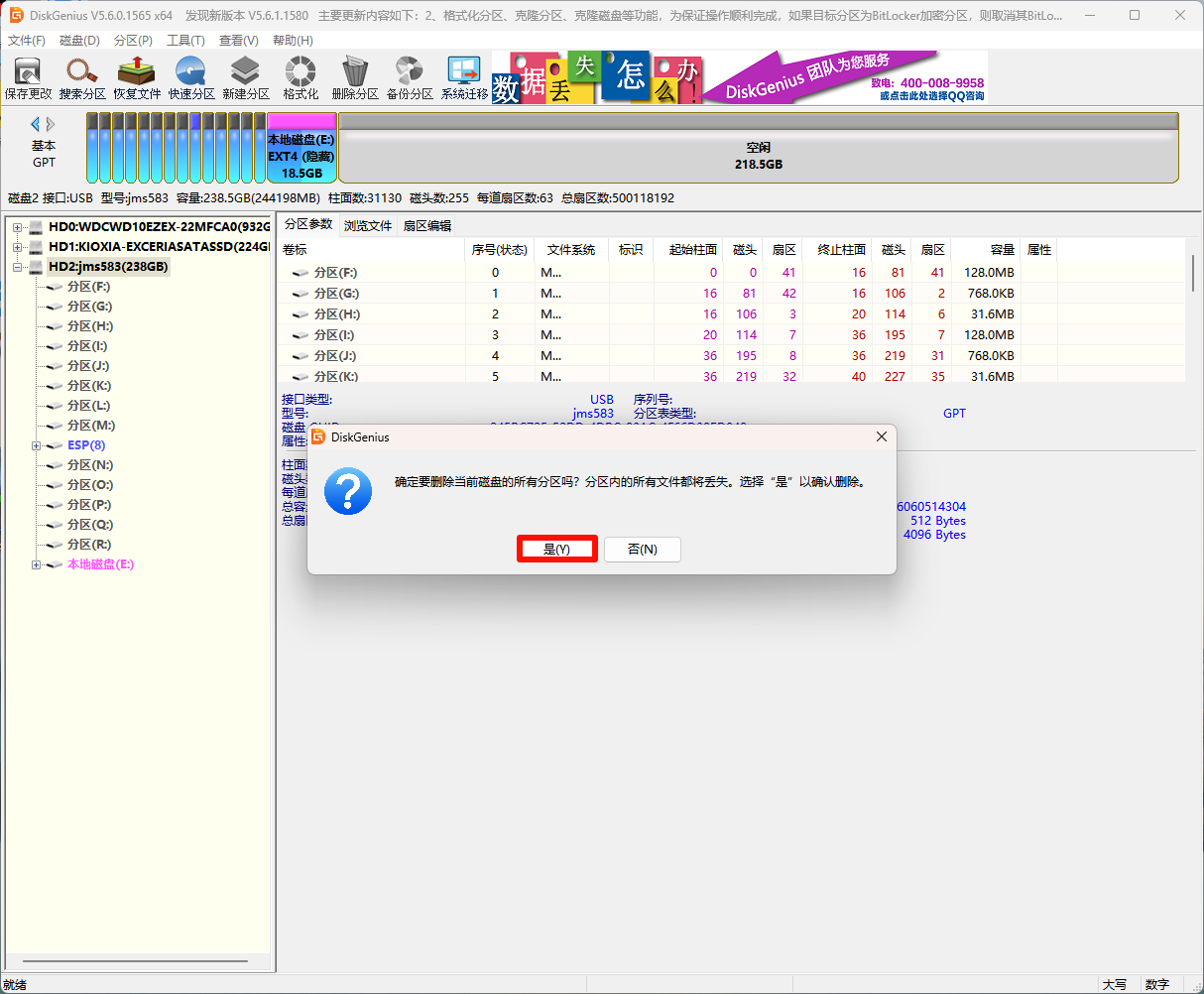Collapse the HD2 jms583 disk node

pos(17,267)
